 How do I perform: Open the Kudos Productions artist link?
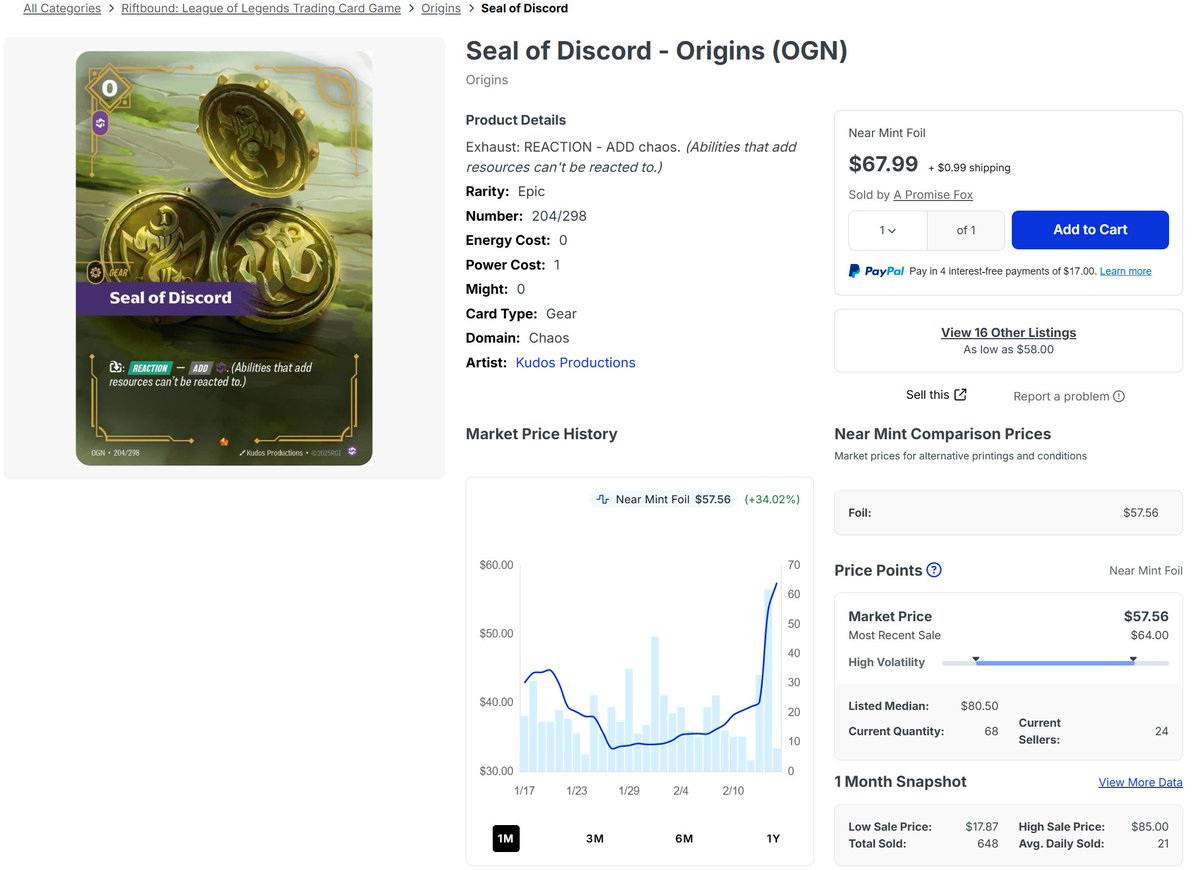pos(574,362)
